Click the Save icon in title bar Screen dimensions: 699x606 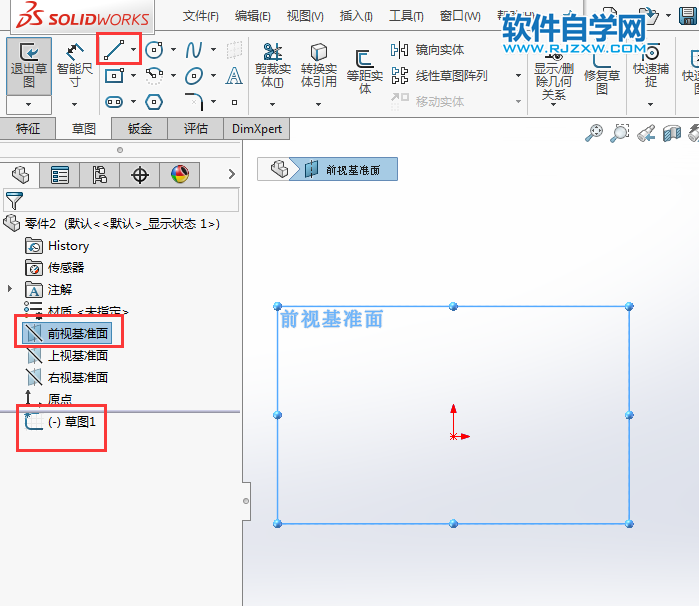[x=688, y=16]
